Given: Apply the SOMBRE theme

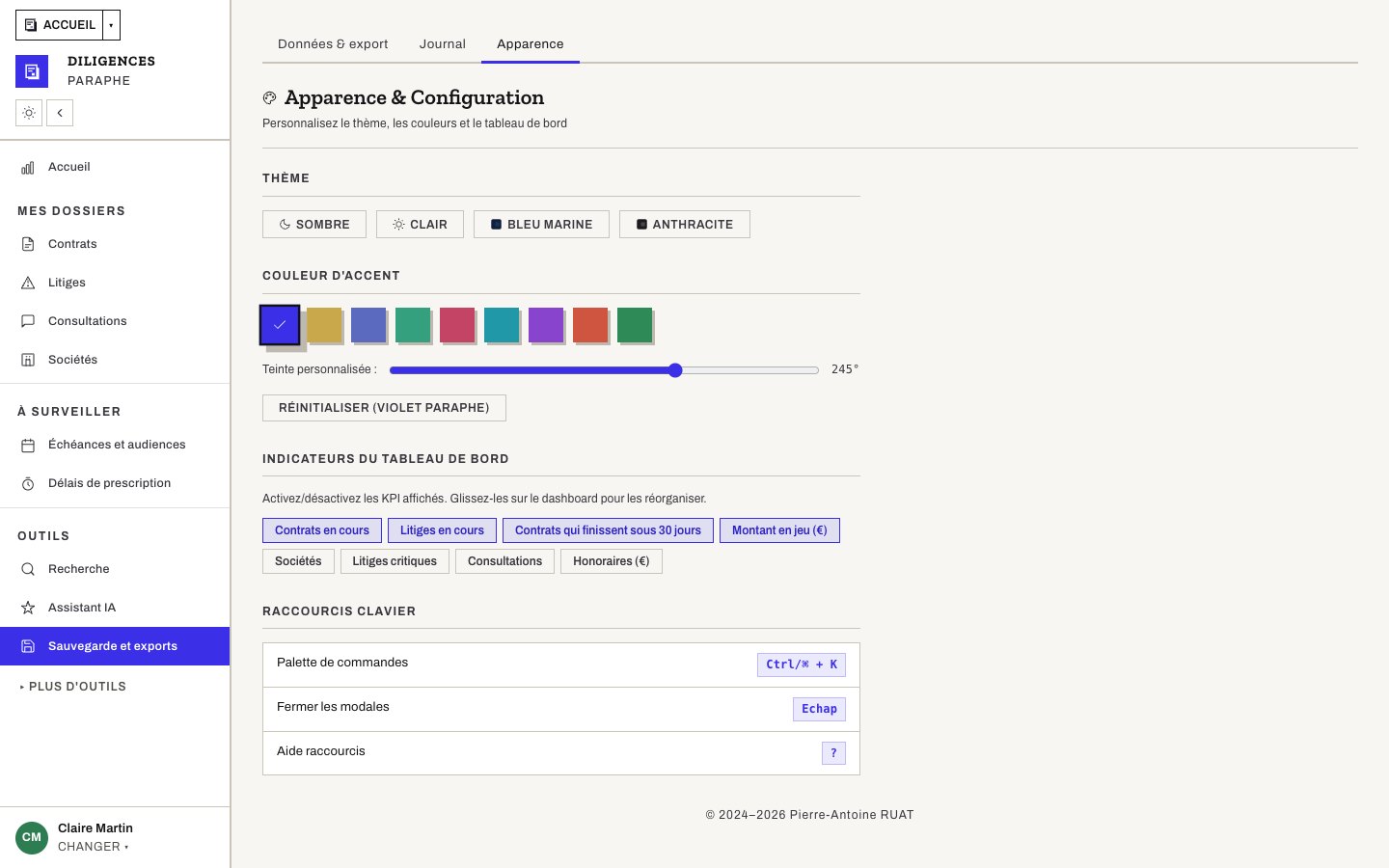Looking at the screenshot, I should [314, 225].
